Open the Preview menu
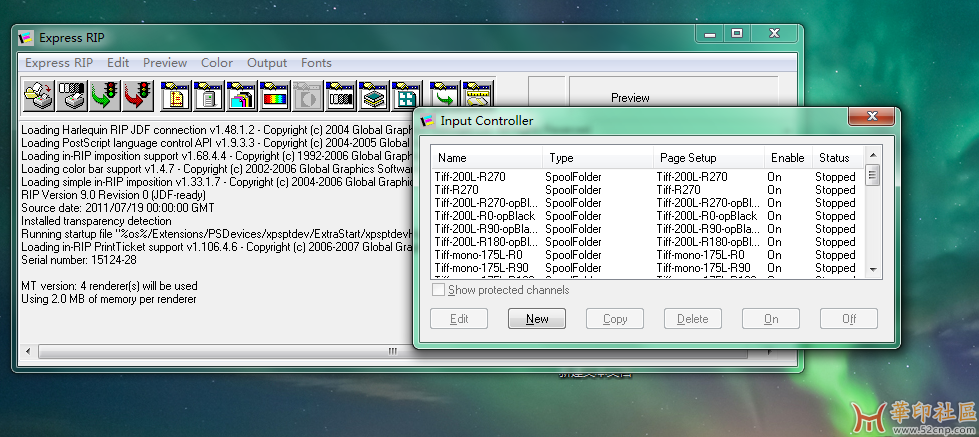The width and height of the screenshot is (979, 437). [x=165, y=62]
